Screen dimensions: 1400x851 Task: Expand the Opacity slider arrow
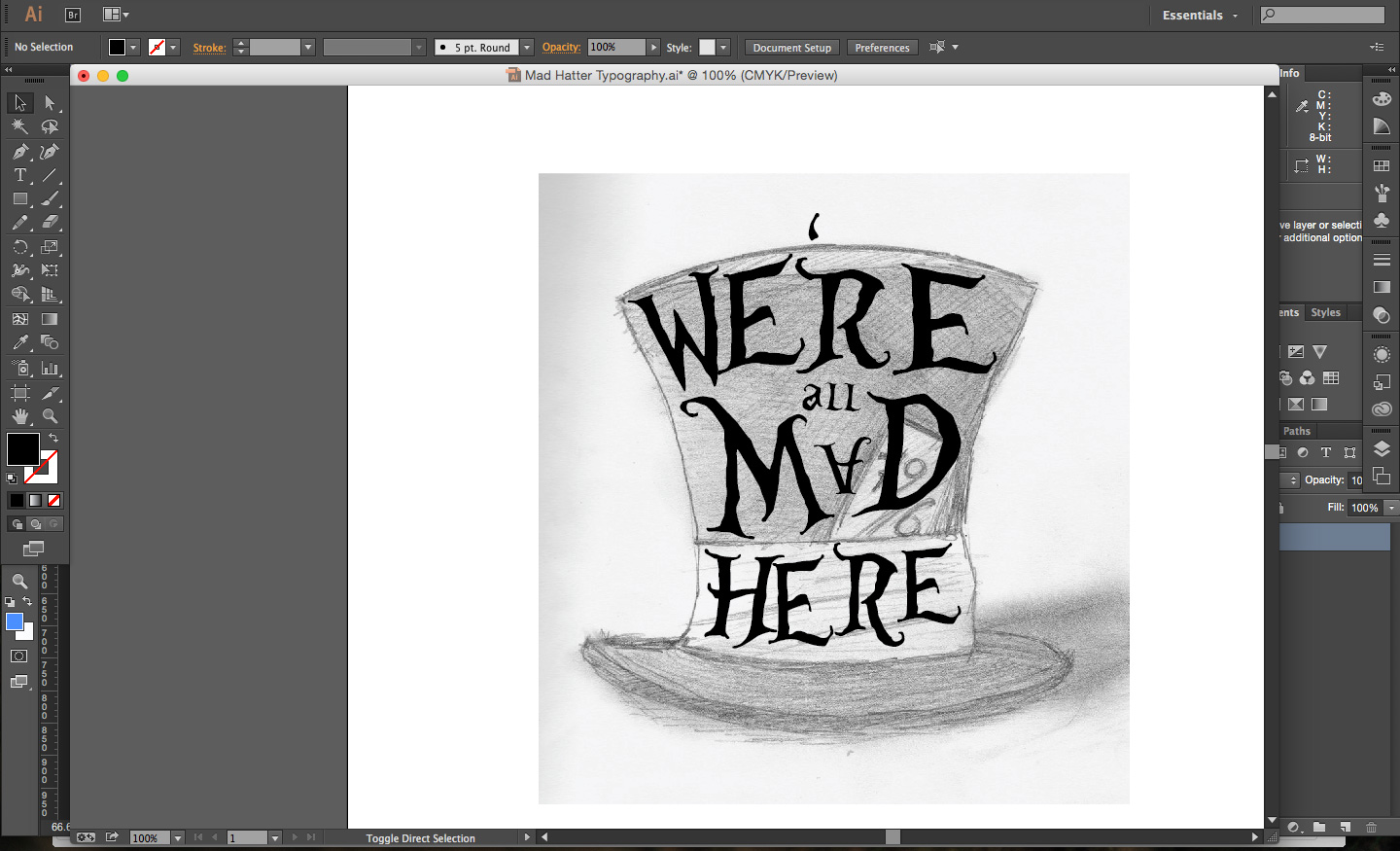[x=653, y=47]
